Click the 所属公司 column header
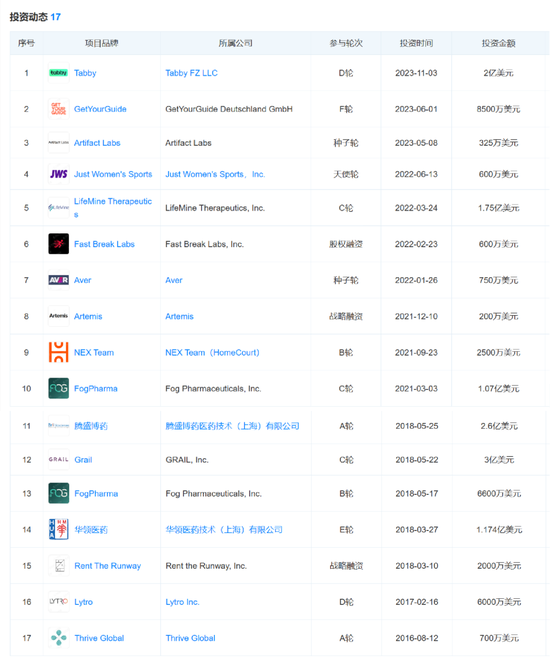Image resolution: width=550 pixels, height=662 pixels. [x=236, y=43]
